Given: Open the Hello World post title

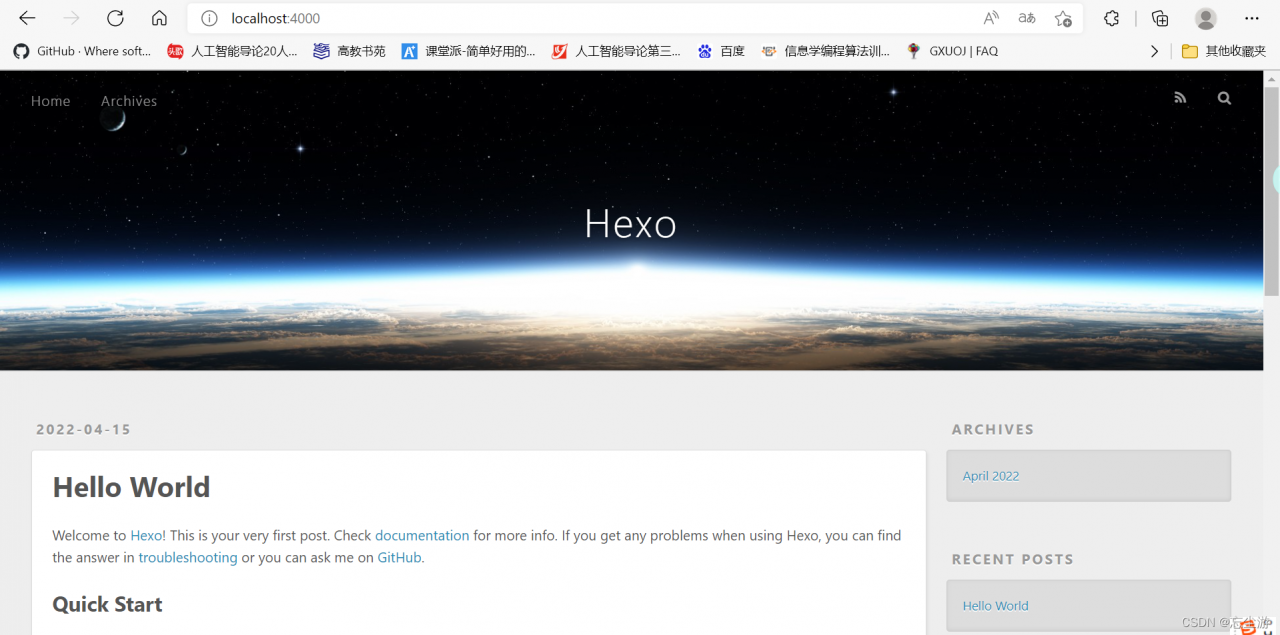Looking at the screenshot, I should (x=131, y=487).
